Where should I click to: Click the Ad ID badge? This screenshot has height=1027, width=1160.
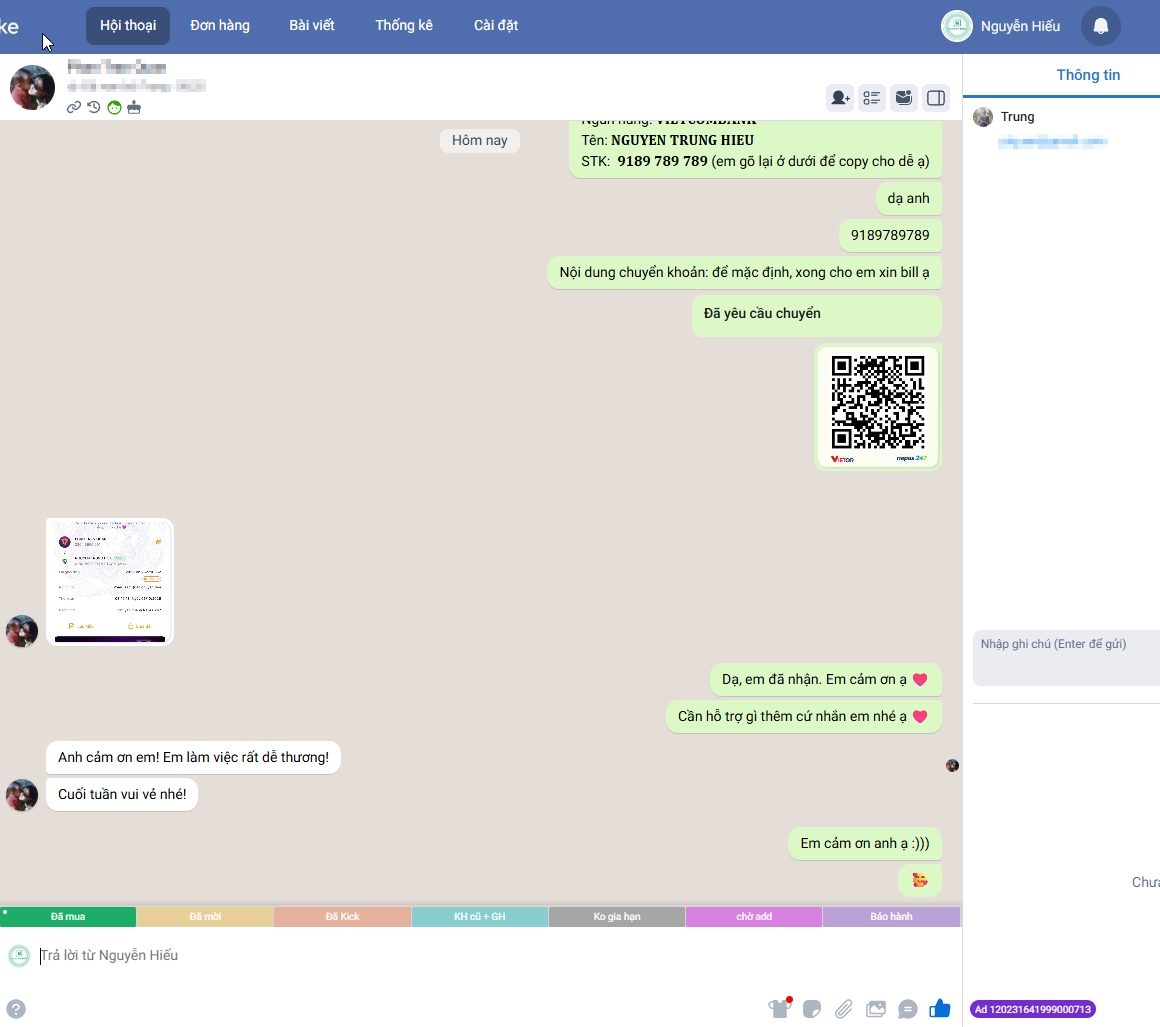pyautogui.click(x=1032, y=1009)
